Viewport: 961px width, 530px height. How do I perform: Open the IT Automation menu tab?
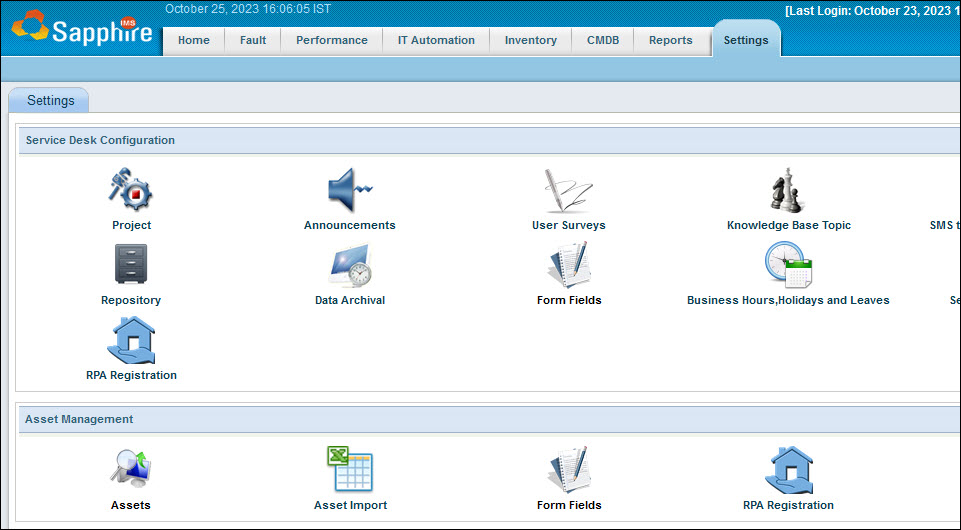click(436, 41)
